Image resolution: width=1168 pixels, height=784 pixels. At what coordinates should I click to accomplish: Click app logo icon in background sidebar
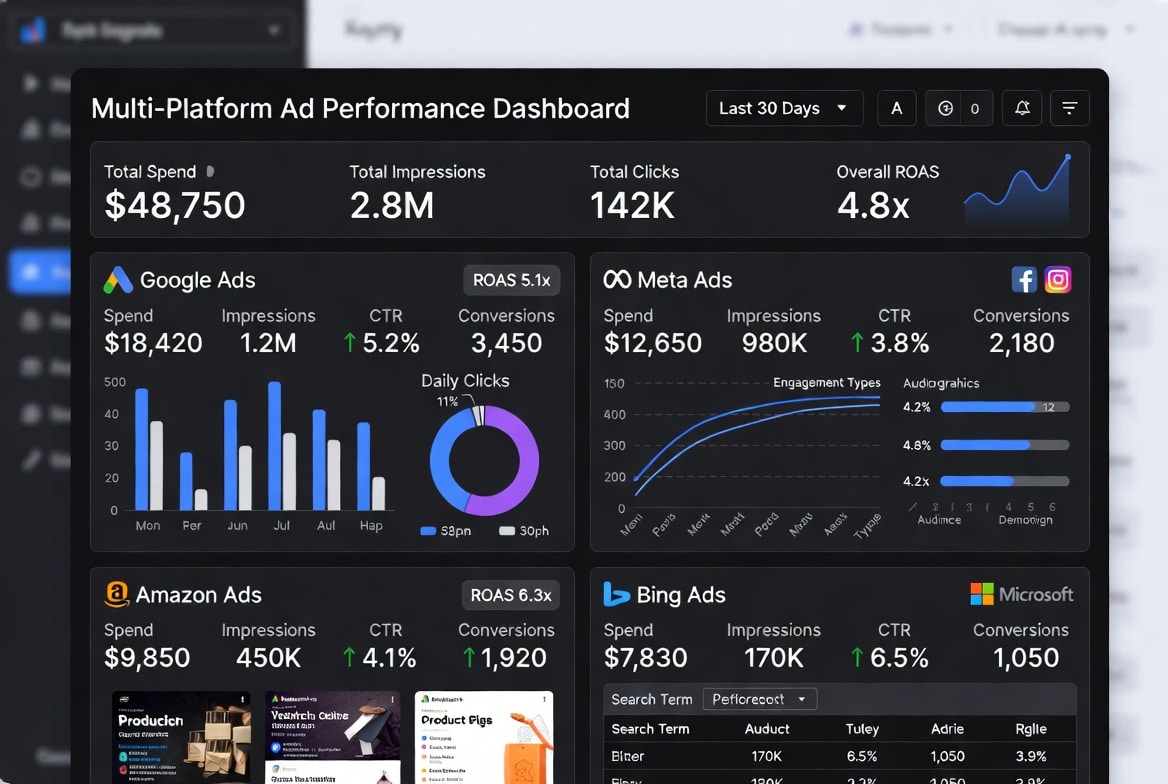point(33,31)
